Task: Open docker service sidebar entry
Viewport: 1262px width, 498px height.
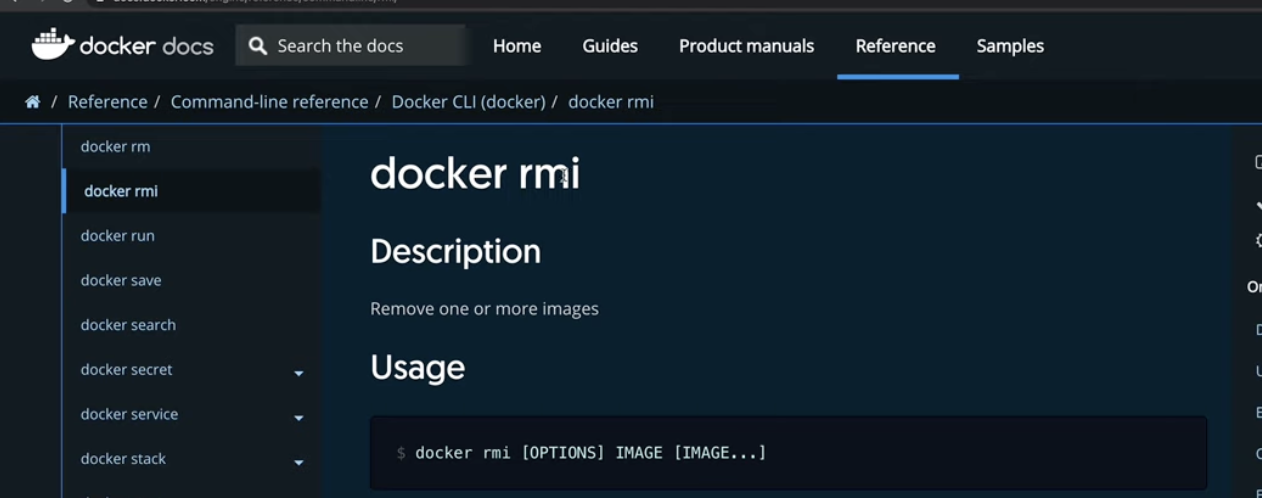Action: [x=129, y=414]
